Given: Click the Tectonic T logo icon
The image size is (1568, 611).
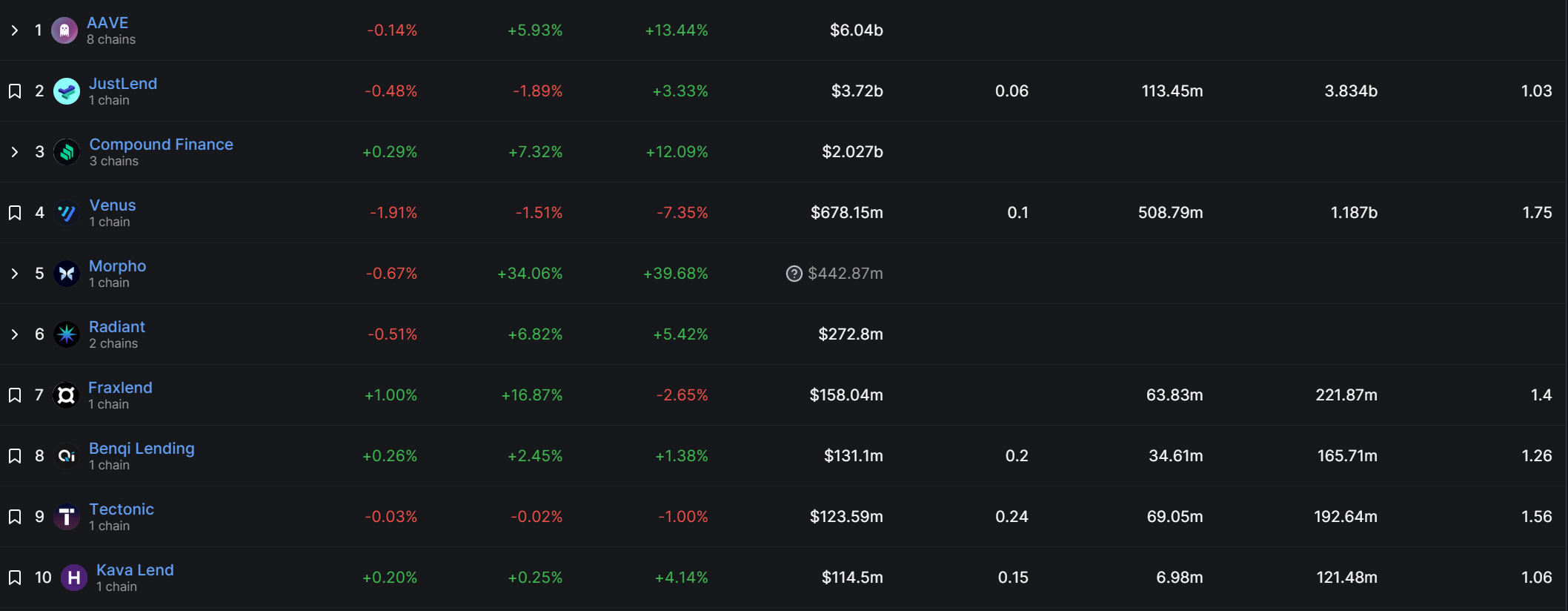Looking at the screenshot, I should (x=67, y=517).
